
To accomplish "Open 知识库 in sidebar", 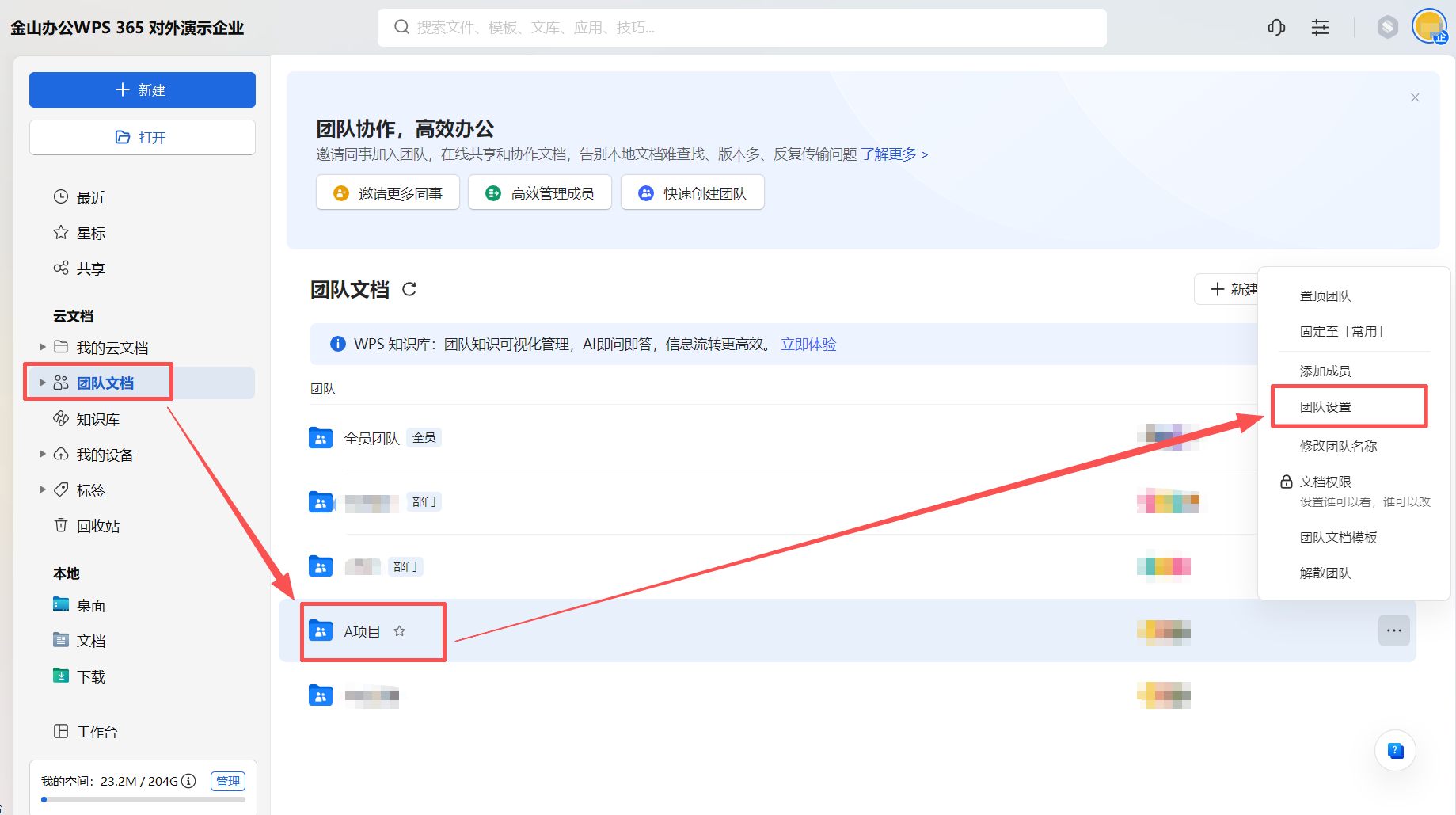I will pyautogui.click(x=86, y=419).
